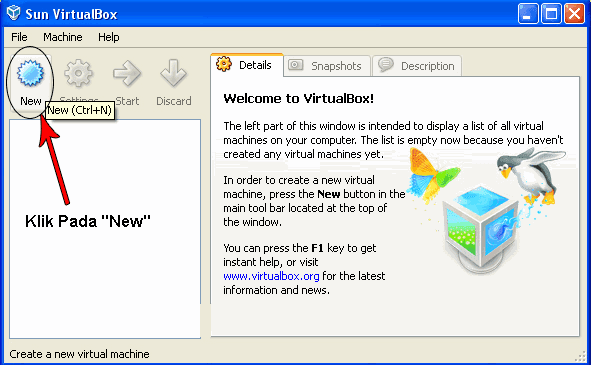This screenshot has height=365, width=591.
Task: Switch to the Snapshots tab
Action: (x=327, y=66)
